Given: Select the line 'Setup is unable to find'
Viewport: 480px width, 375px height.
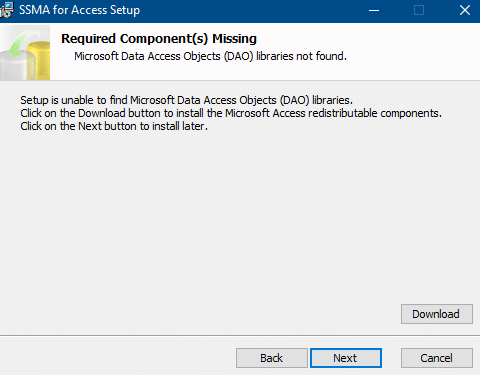Looking at the screenshot, I should pyautogui.click(x=186, y=100).
